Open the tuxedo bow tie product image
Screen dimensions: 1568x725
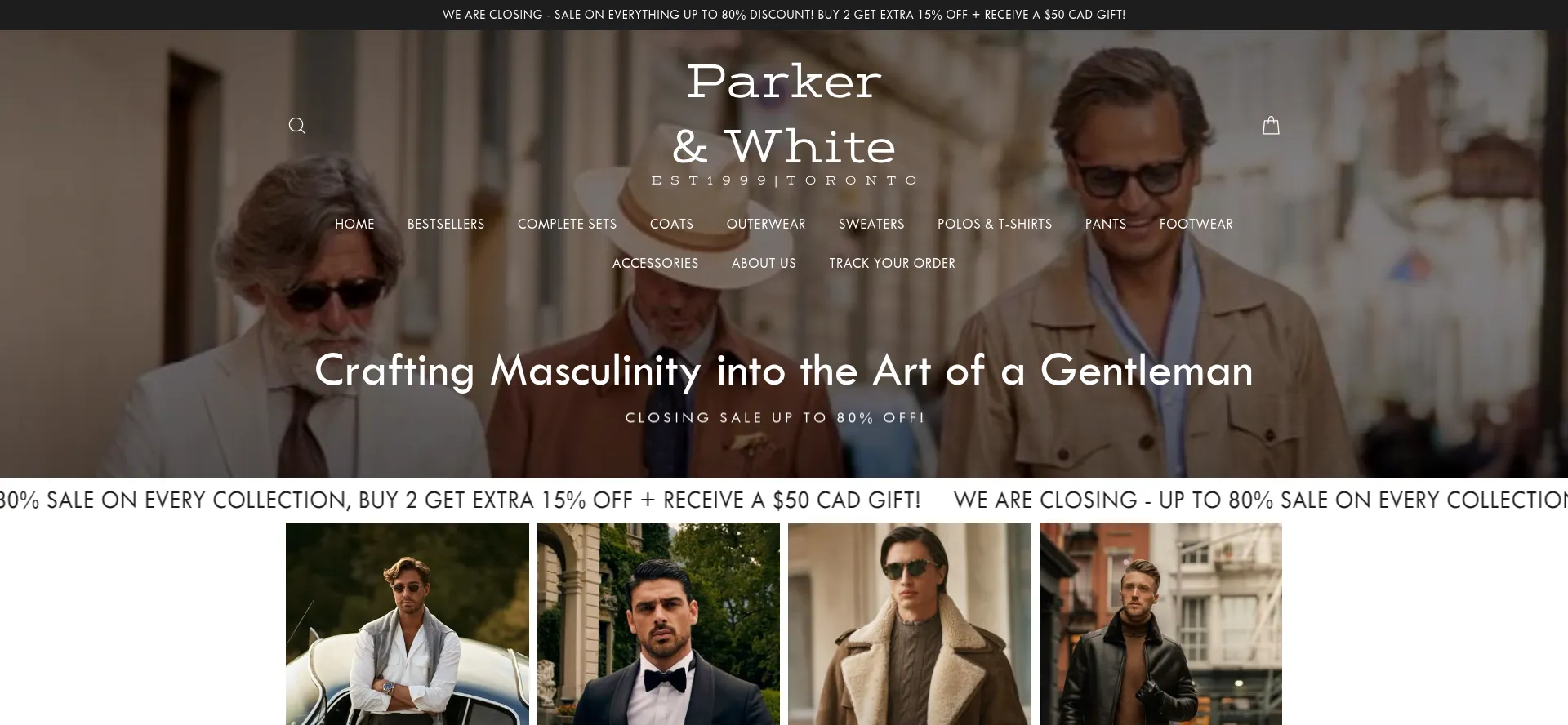coord(658,624)
